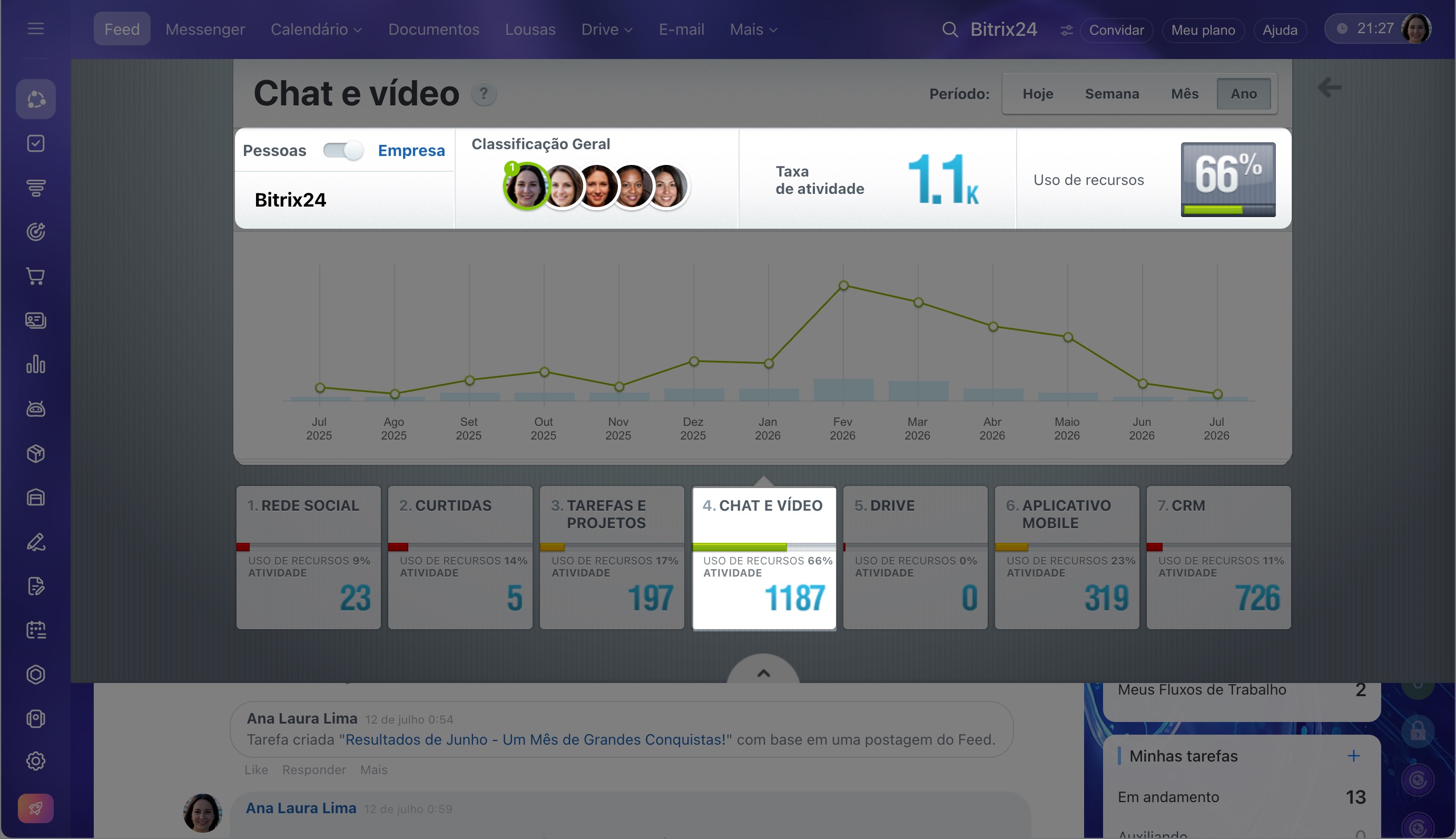Open the sliders settings icon beside Bitrix24
This screenshot has width=1456, height=839.
(x=1067, y=30)
